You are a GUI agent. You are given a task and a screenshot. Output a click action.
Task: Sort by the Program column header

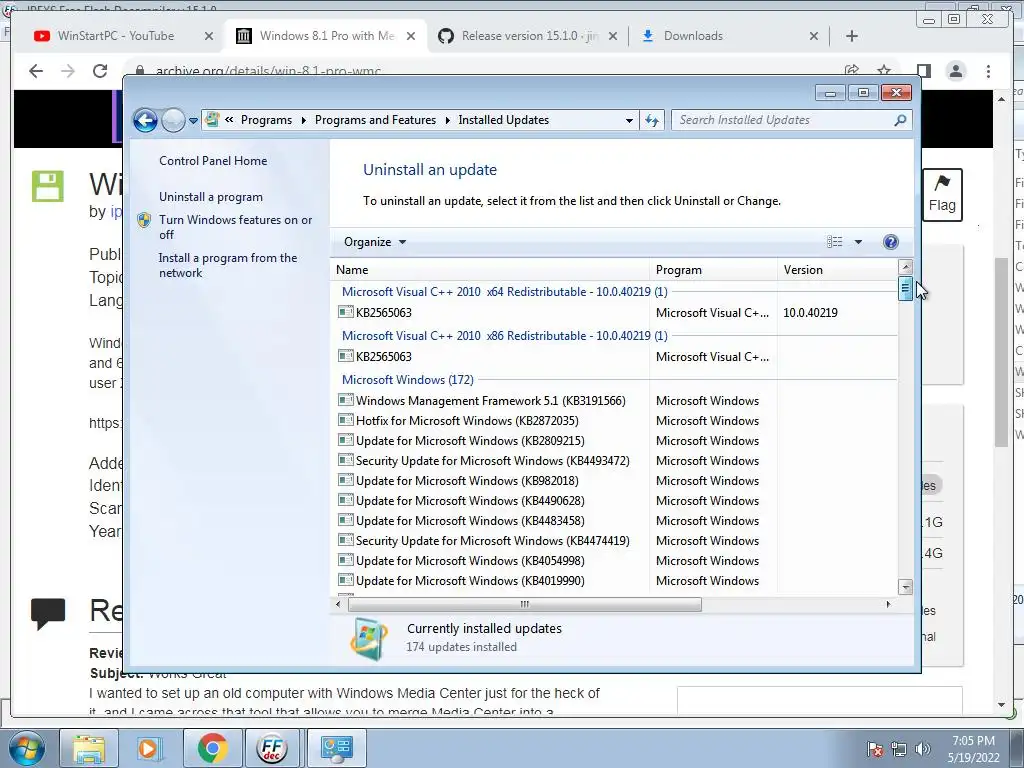[713, 270]
